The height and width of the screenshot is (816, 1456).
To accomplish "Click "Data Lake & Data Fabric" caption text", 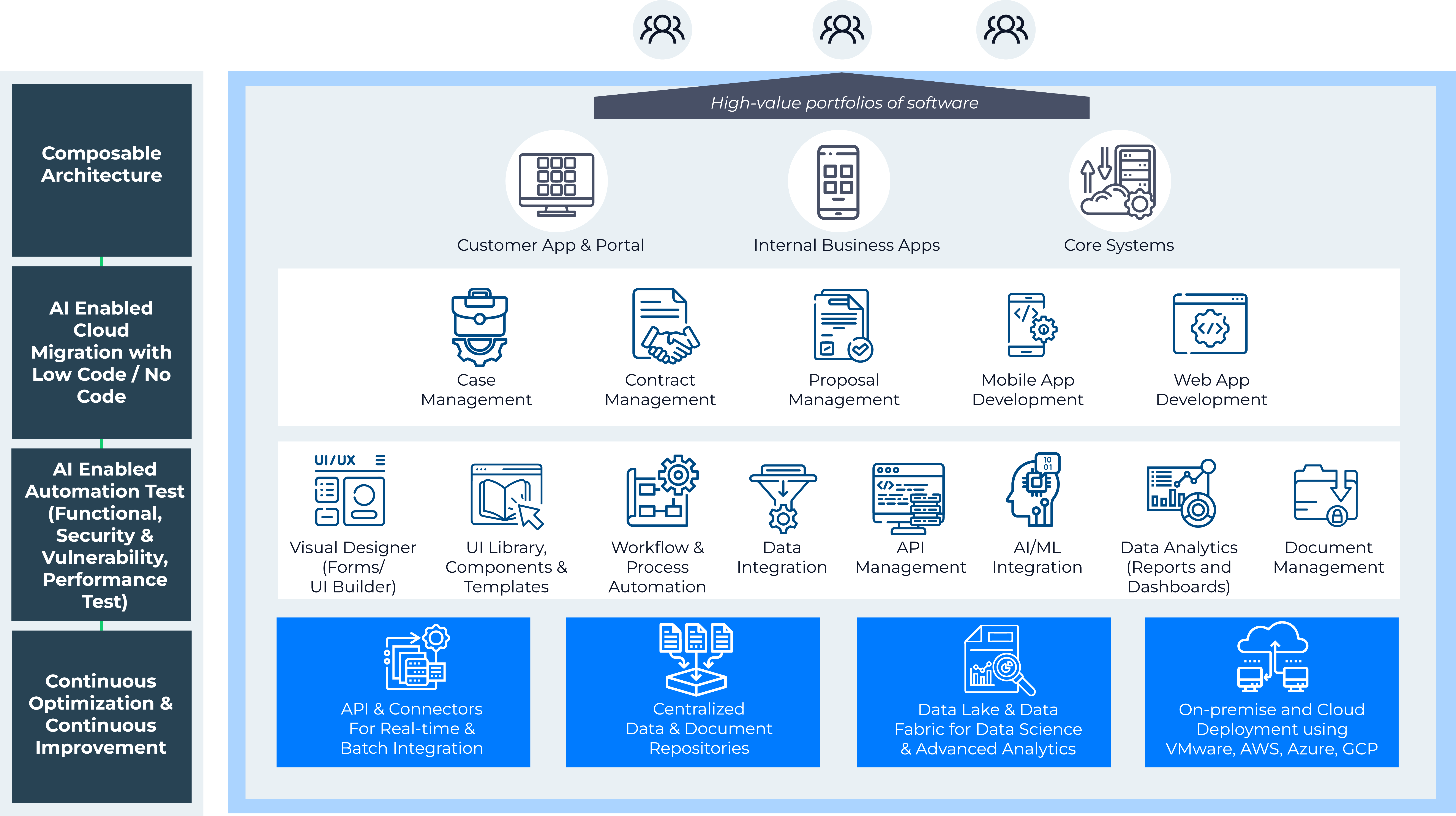I will (988, 729).
